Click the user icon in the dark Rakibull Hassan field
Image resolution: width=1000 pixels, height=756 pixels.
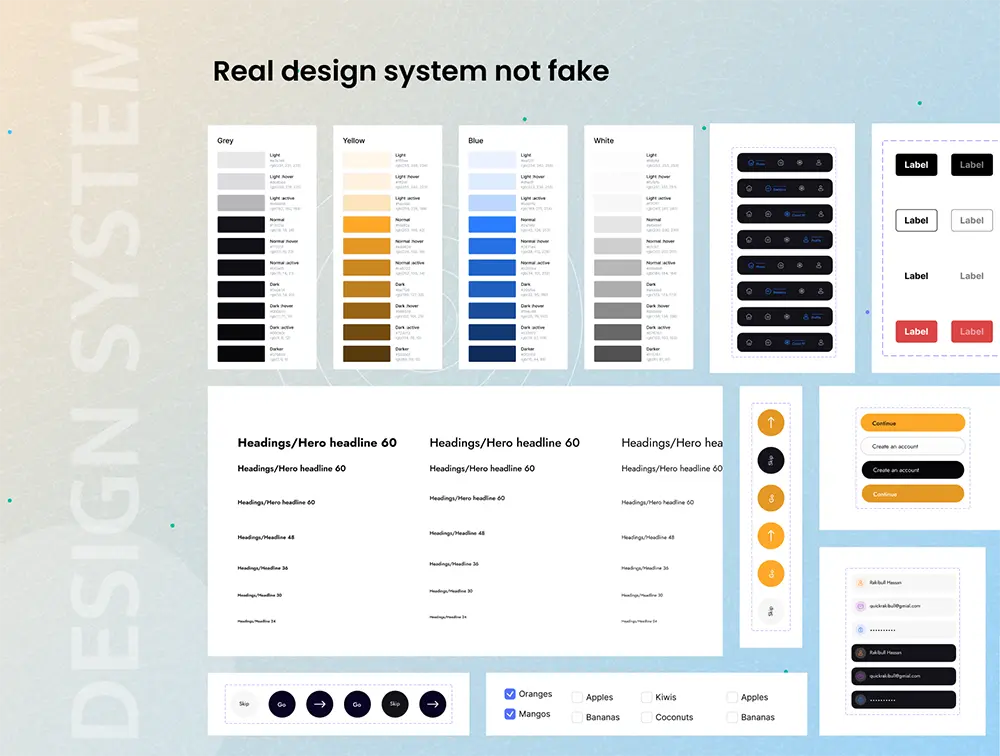tap(860, 652)
